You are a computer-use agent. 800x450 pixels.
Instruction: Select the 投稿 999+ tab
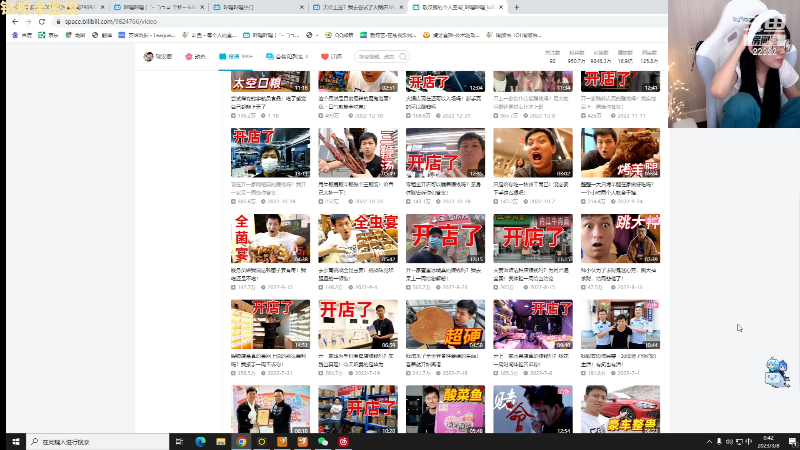coord(236,57)
